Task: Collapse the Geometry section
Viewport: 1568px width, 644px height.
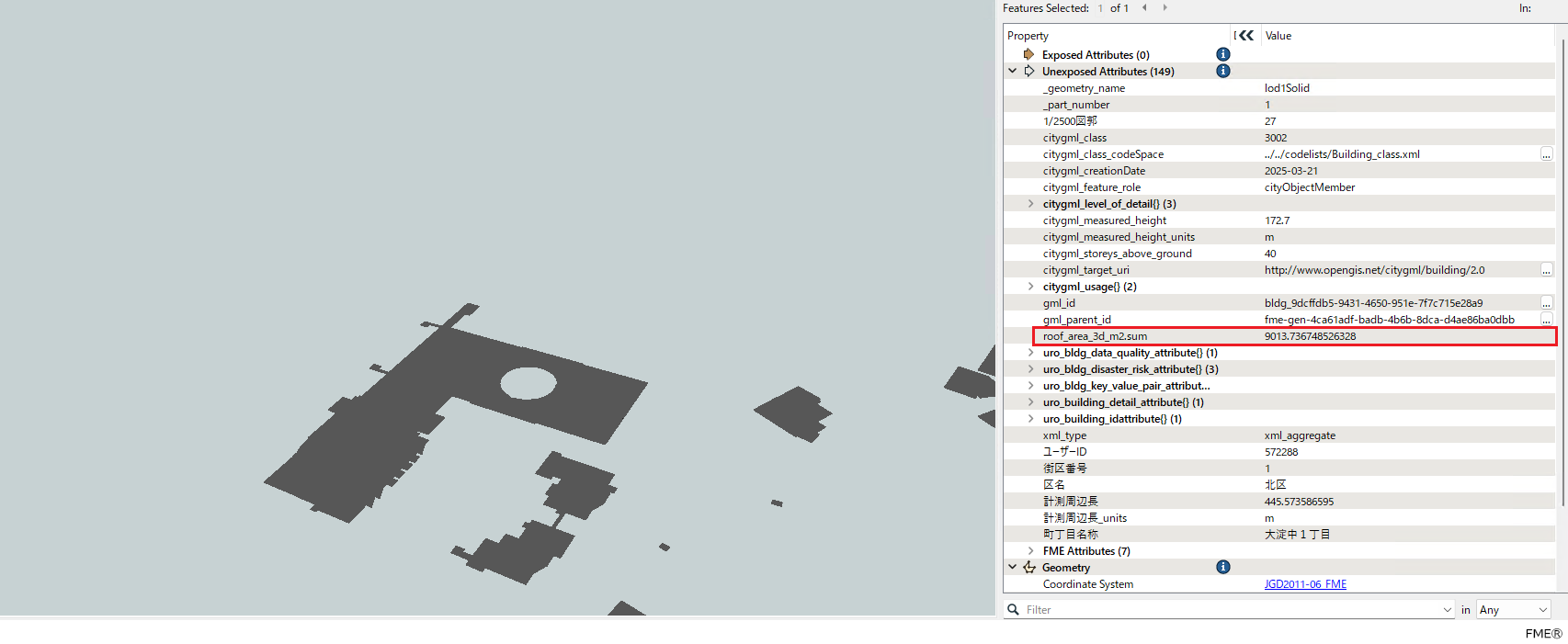Action: tap(1013, 568)
